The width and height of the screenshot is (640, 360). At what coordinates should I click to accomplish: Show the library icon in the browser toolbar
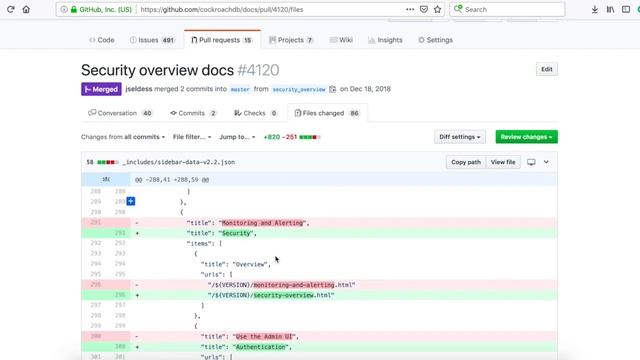pos(610,9)
